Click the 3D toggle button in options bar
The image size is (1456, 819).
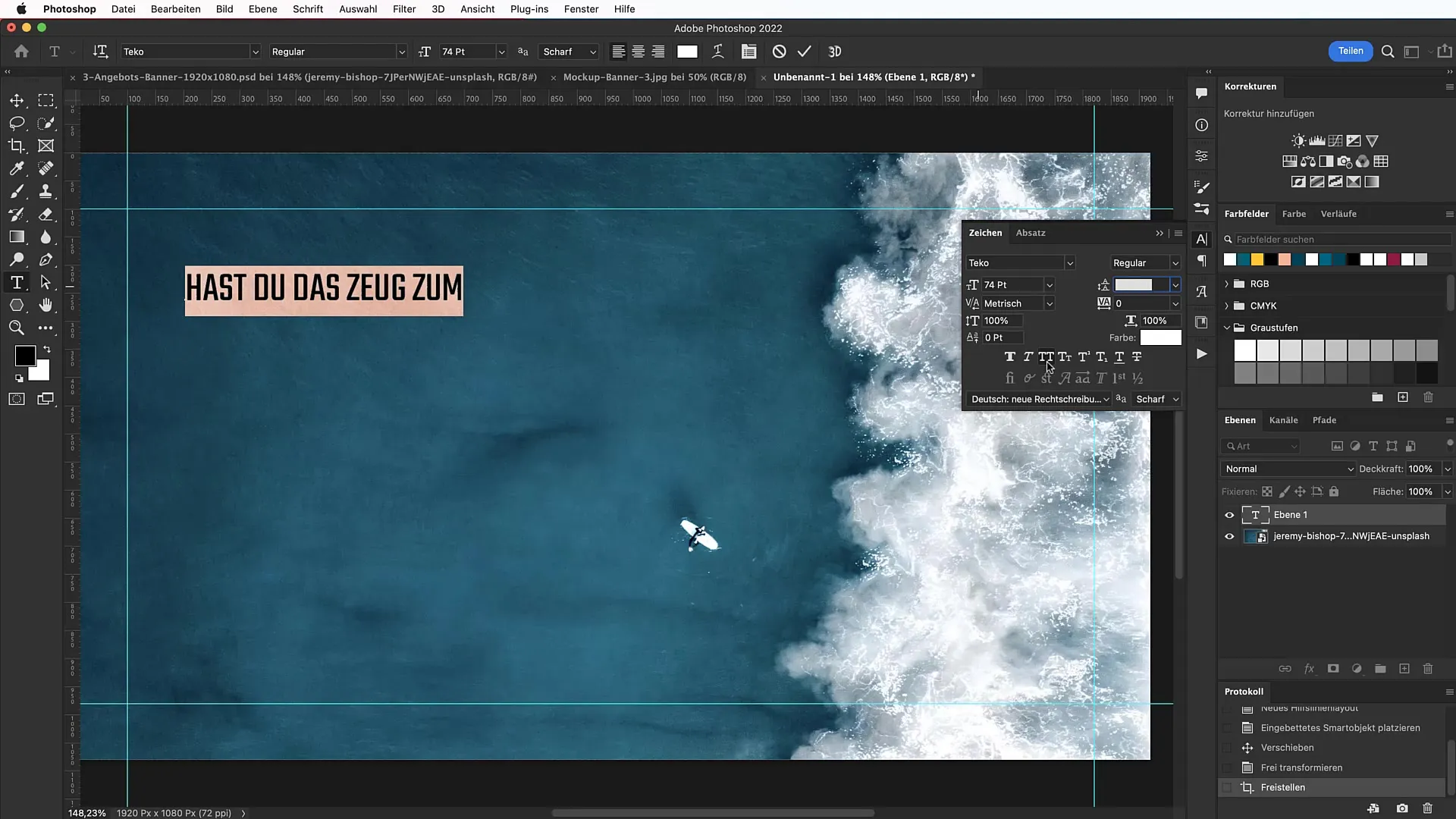(x=836, y=51)
